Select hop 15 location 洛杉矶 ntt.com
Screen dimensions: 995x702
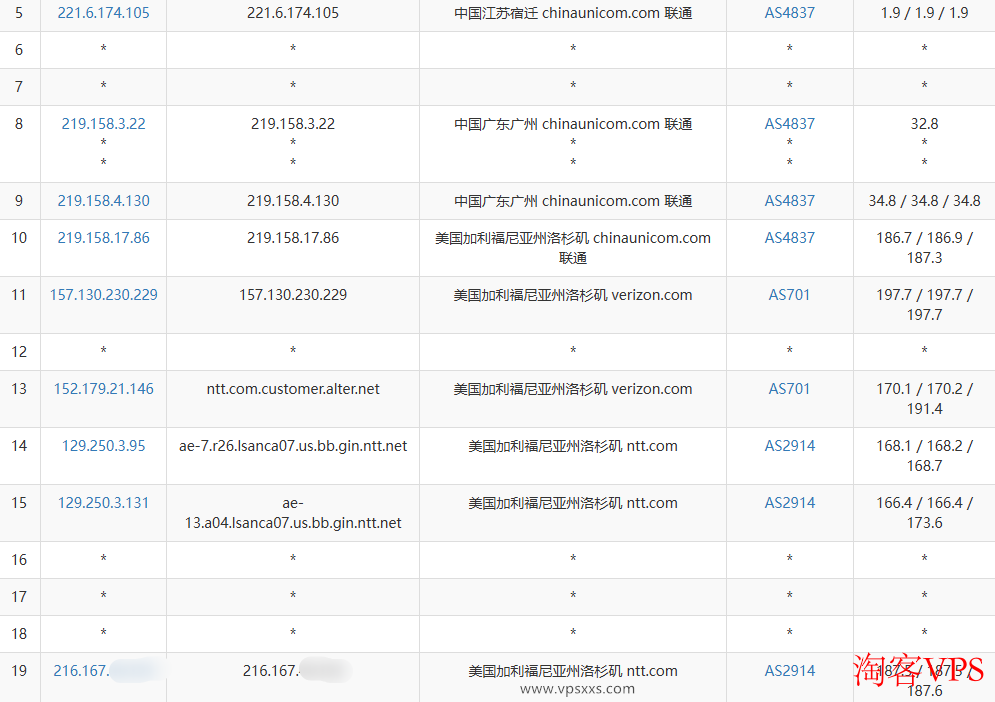[x=573, y=503]
